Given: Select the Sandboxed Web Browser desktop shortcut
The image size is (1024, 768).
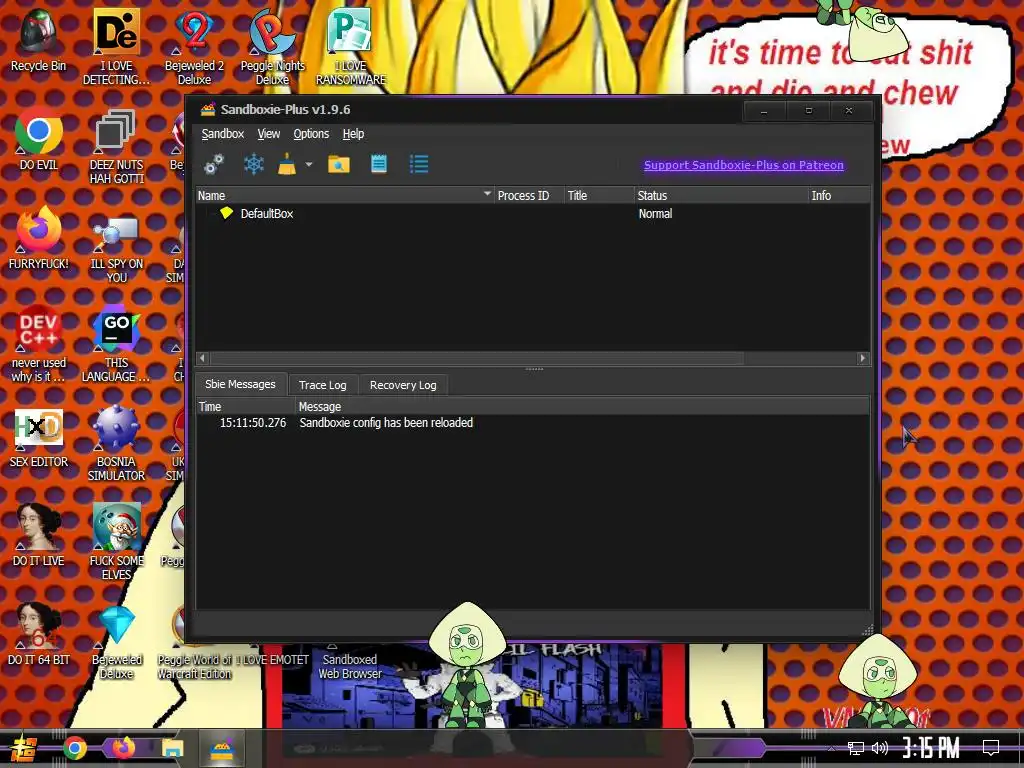Looking at the screenshot, I should (349, 661).
